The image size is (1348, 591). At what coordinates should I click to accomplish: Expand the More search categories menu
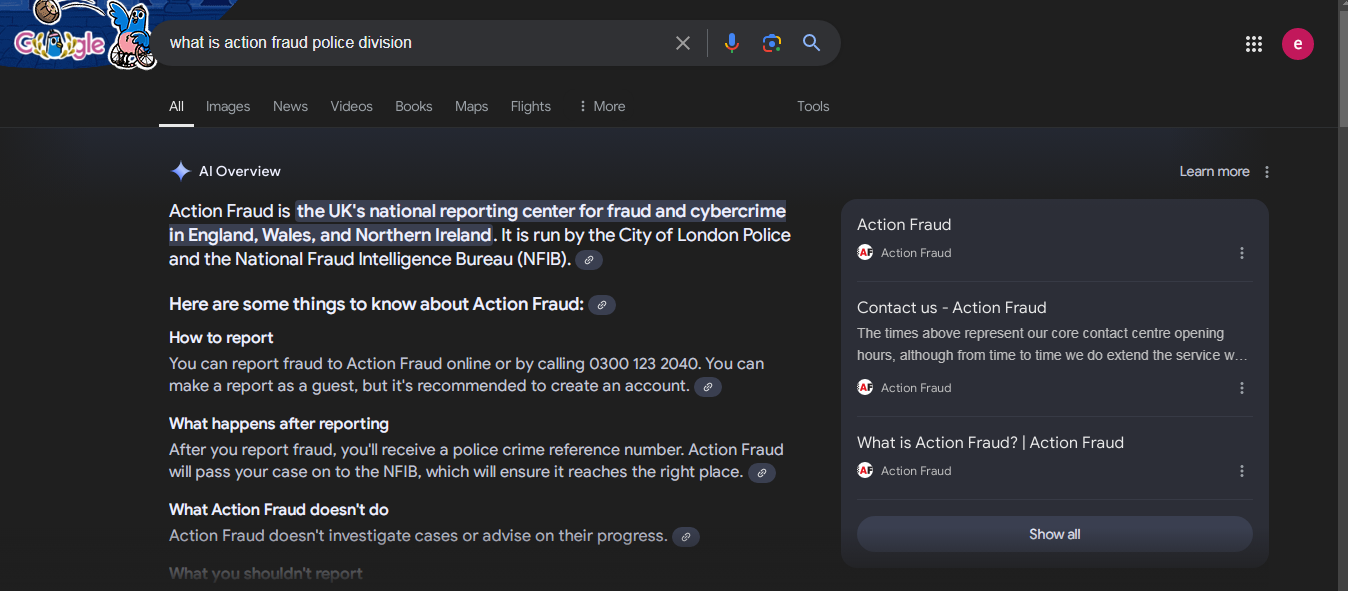point(602,106)
